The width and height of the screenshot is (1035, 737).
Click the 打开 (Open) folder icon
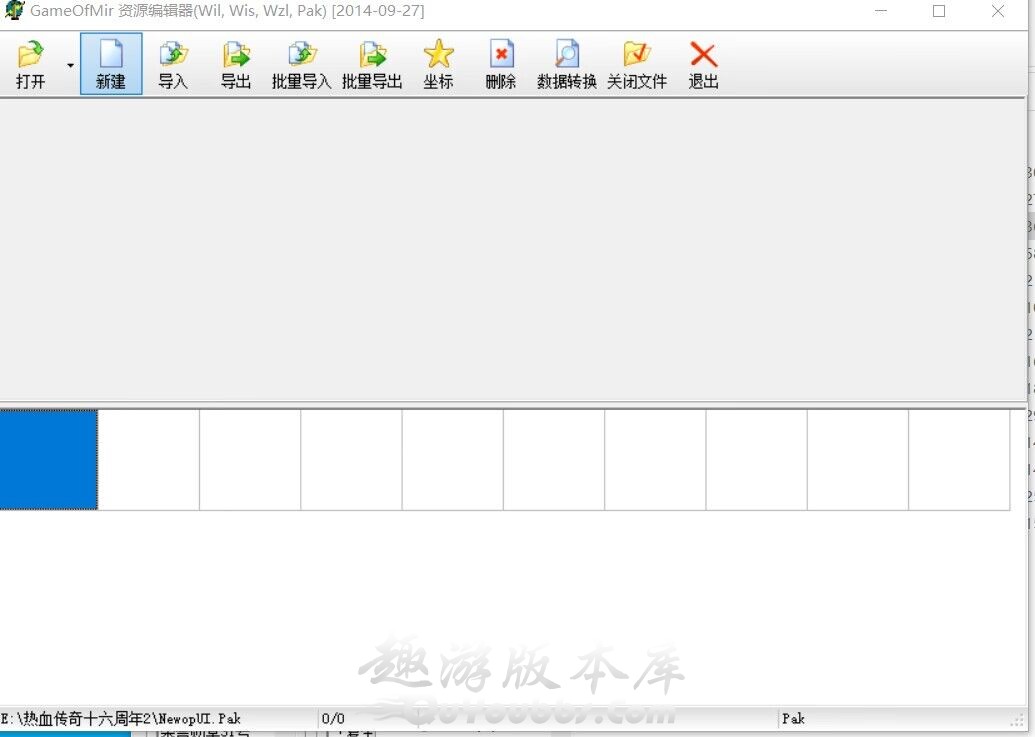(31, 55)
